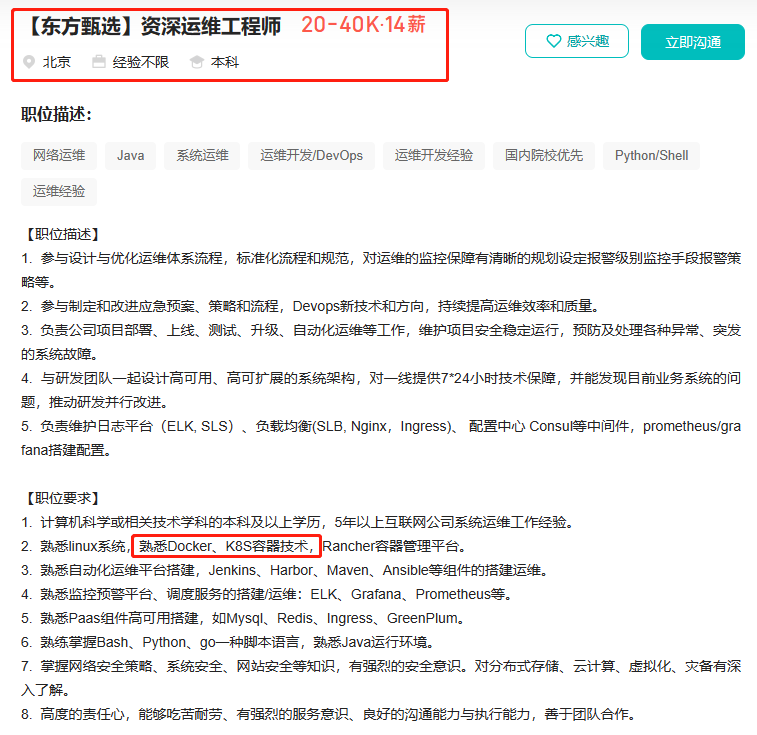Click the text Rancher容器管理平台
The image size is (757, 735).
(x=394, y=546)
